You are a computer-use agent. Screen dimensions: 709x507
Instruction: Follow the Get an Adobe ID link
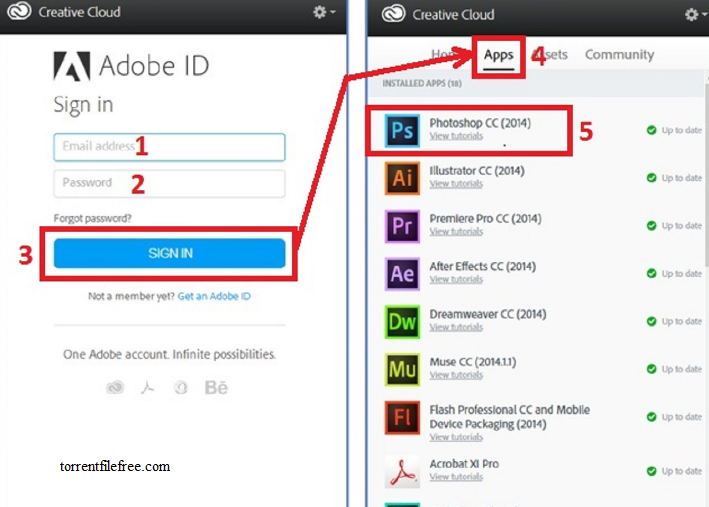(214, 296)
